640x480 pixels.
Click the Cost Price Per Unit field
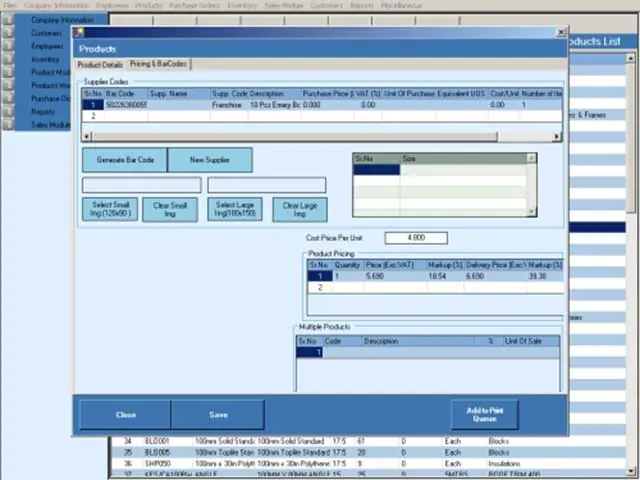pos(416,238)
